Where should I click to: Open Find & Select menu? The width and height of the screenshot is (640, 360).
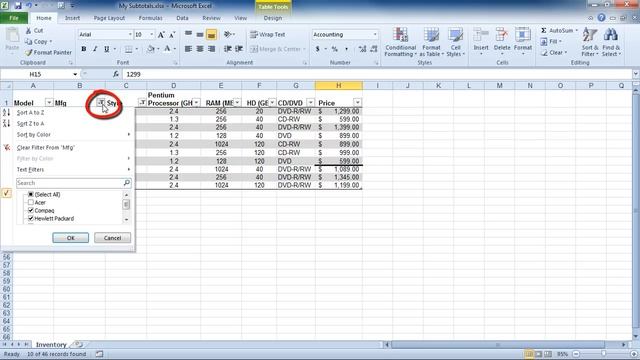[x=611, y=42]
